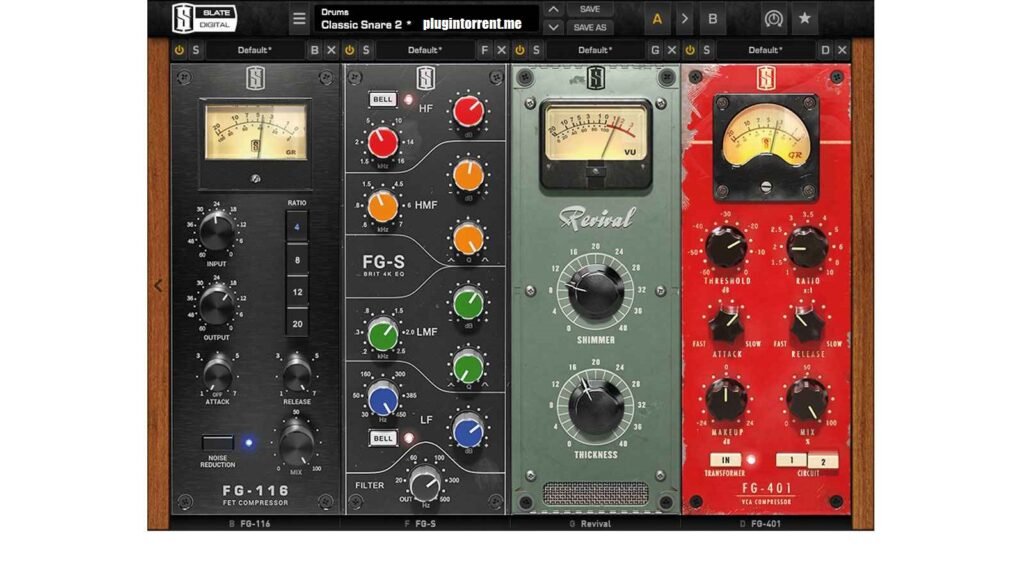Select ratio 8 on FG-116

[x=297, y=260]
